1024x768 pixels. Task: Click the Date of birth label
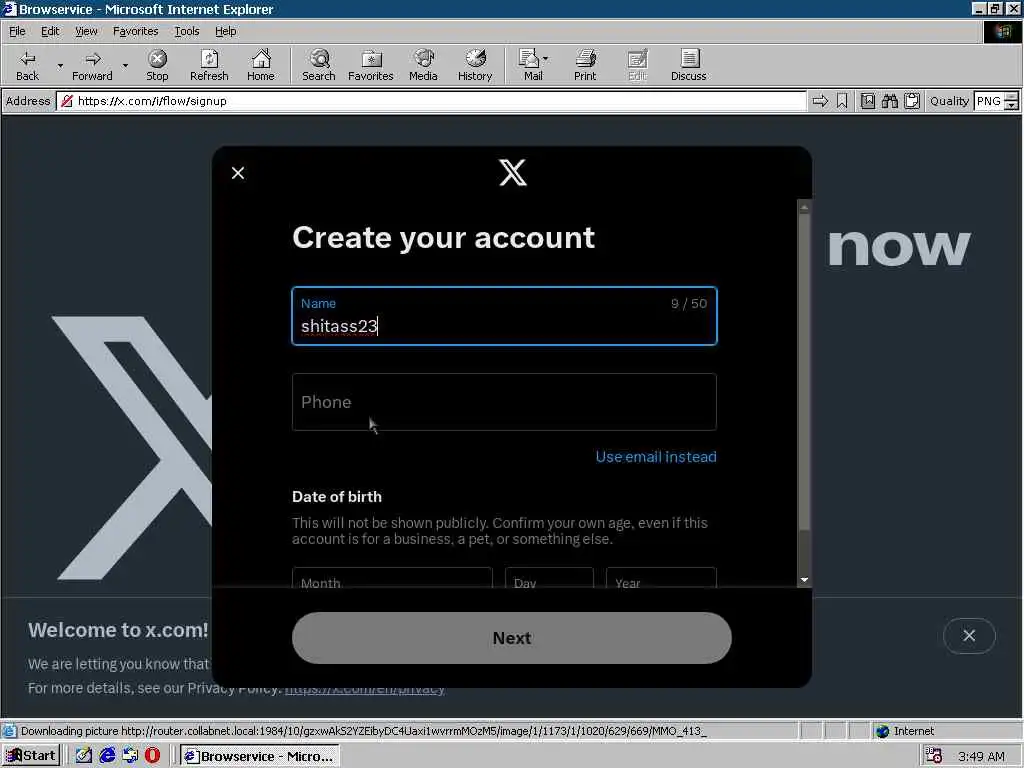(337, 496)
